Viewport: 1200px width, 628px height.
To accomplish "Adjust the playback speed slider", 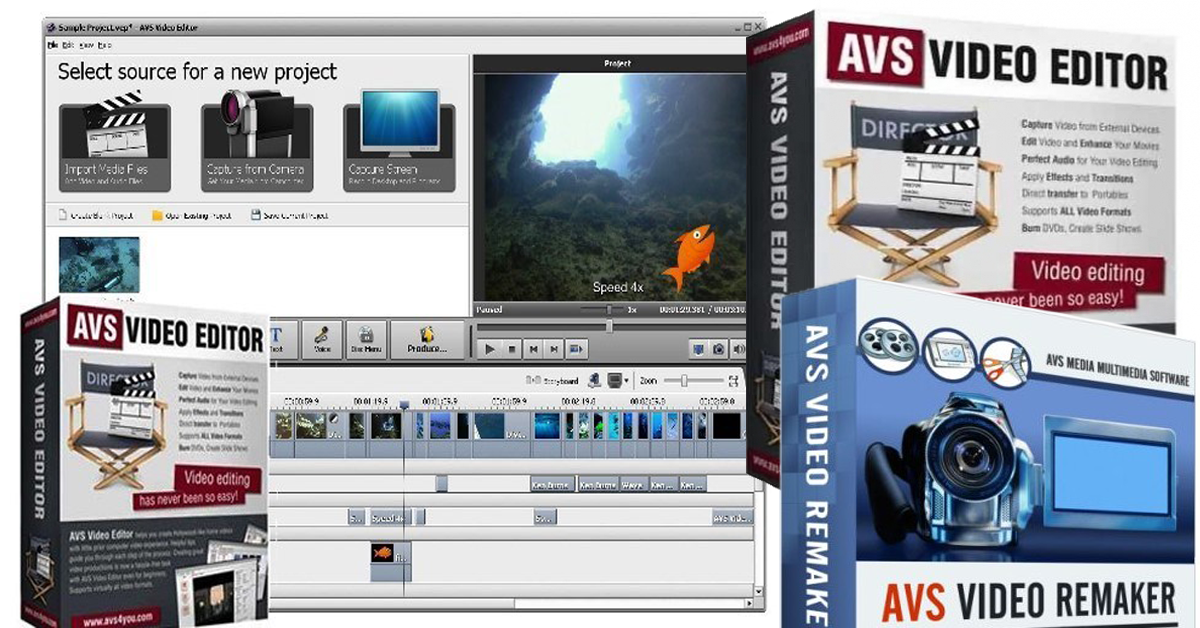I will pos(610,310).
